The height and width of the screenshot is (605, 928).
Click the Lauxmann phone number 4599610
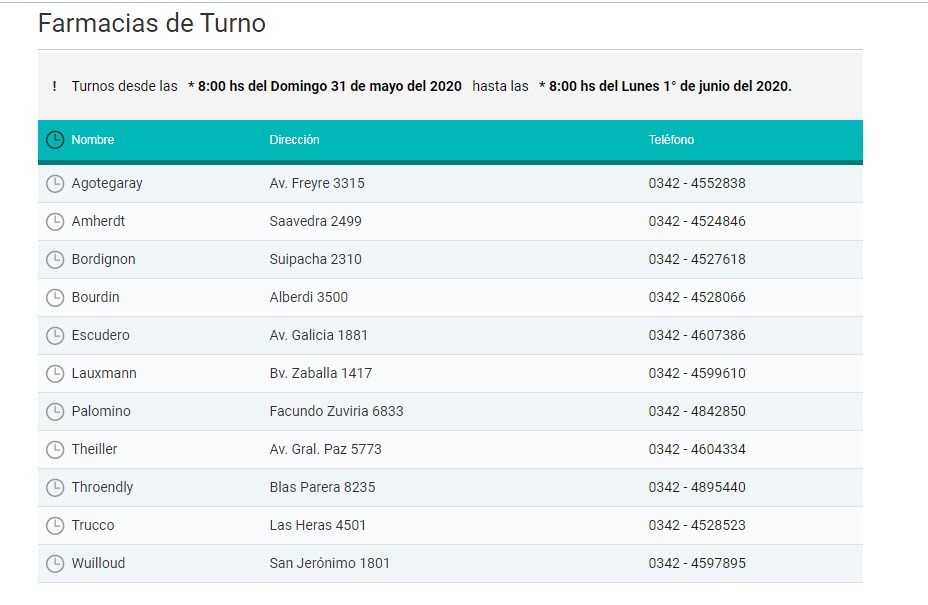click(x=696, y=374)
